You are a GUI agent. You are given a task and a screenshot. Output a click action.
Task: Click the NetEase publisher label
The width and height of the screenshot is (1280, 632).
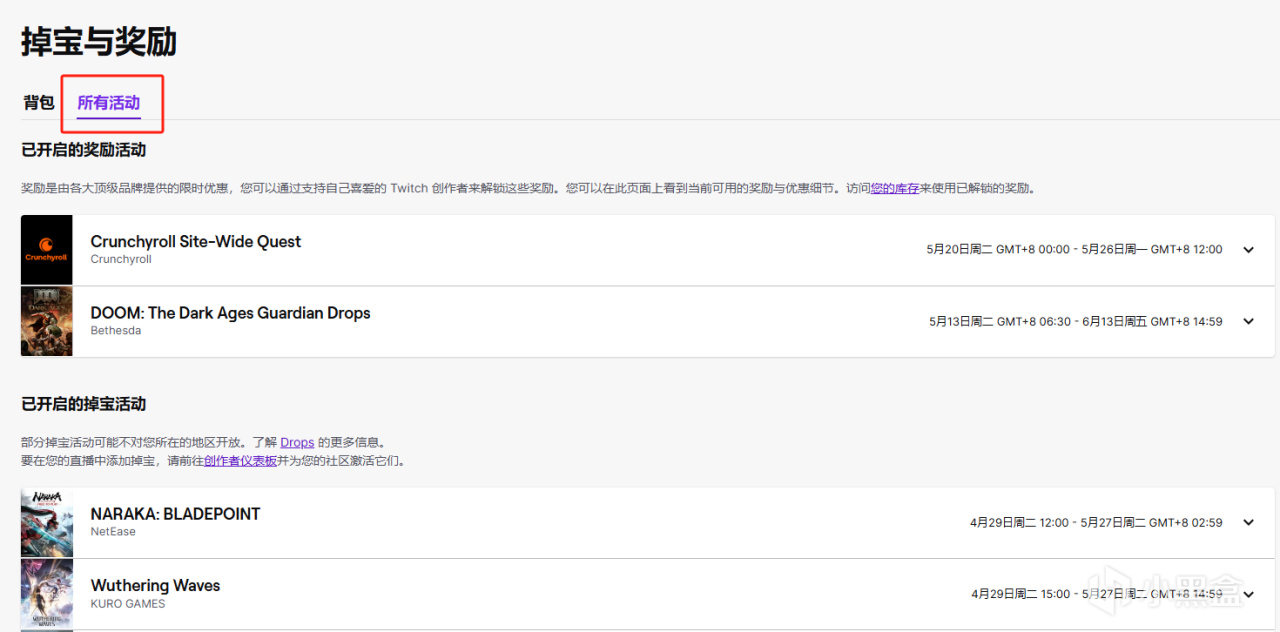click(113, 532)
